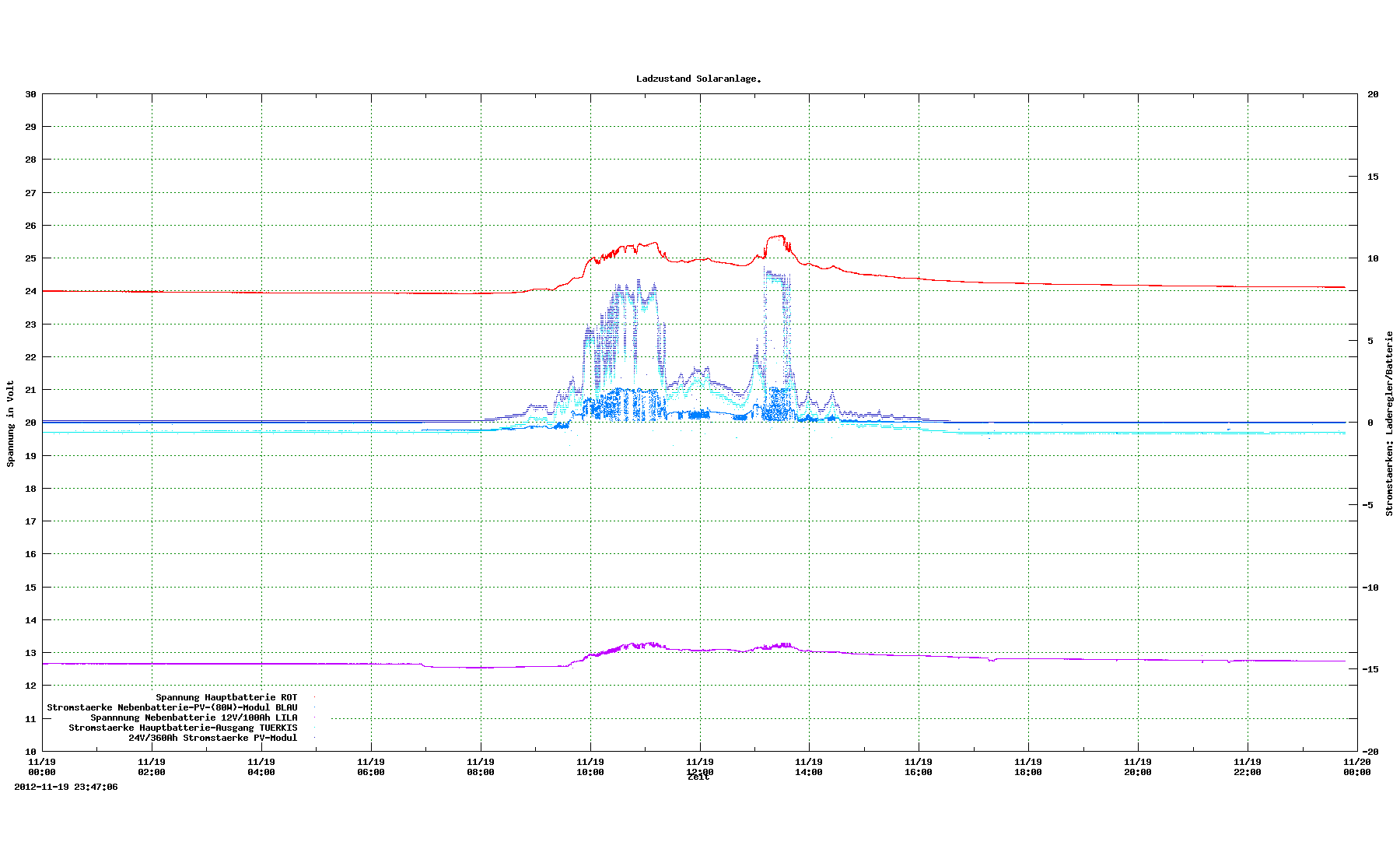
Task: Click the '11/19 06:00' time axis label
Action: pos(370,767)
